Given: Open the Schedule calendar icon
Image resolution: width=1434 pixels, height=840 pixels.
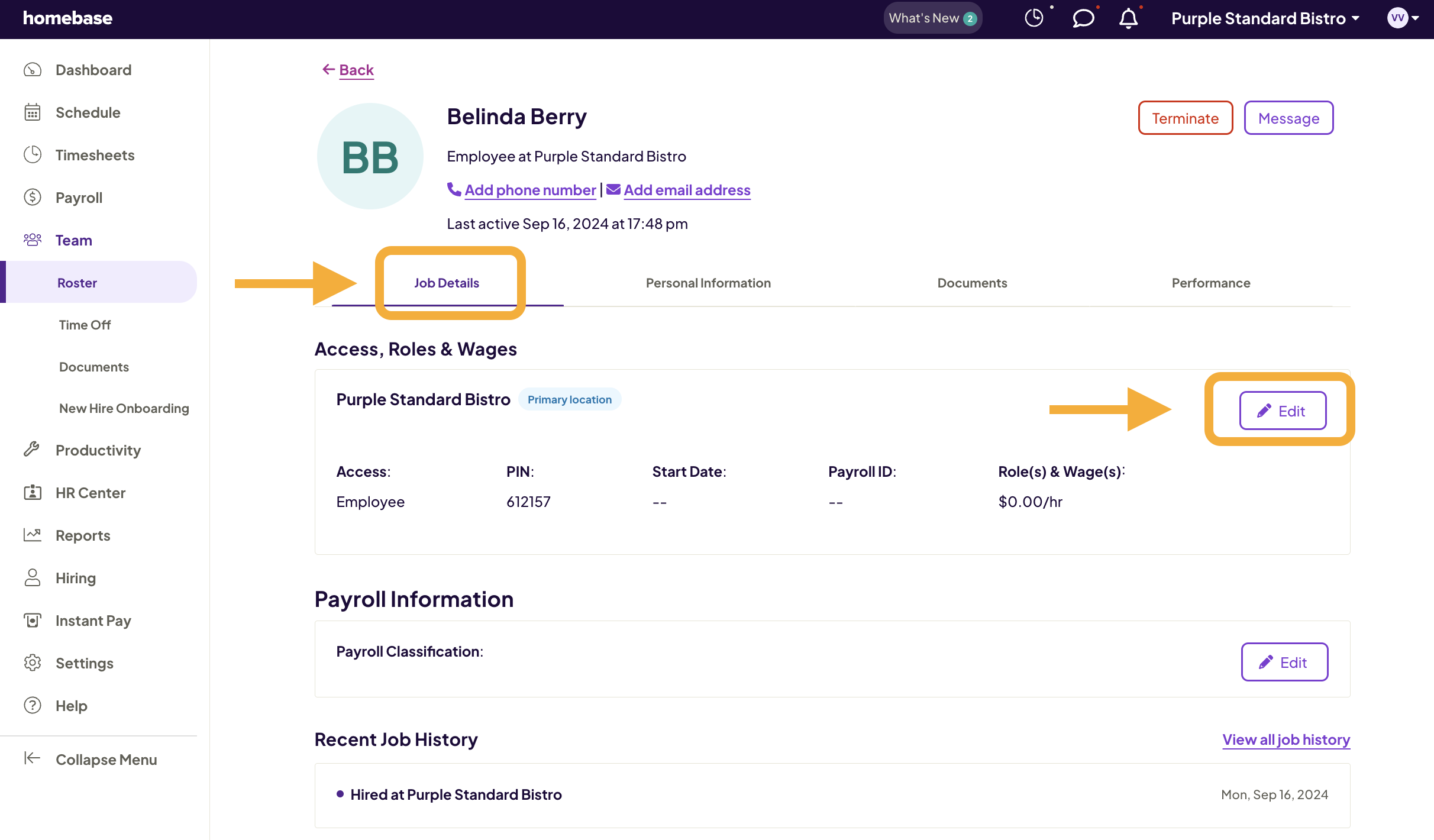Looking at the screenshot, I should tap(33, 112).
